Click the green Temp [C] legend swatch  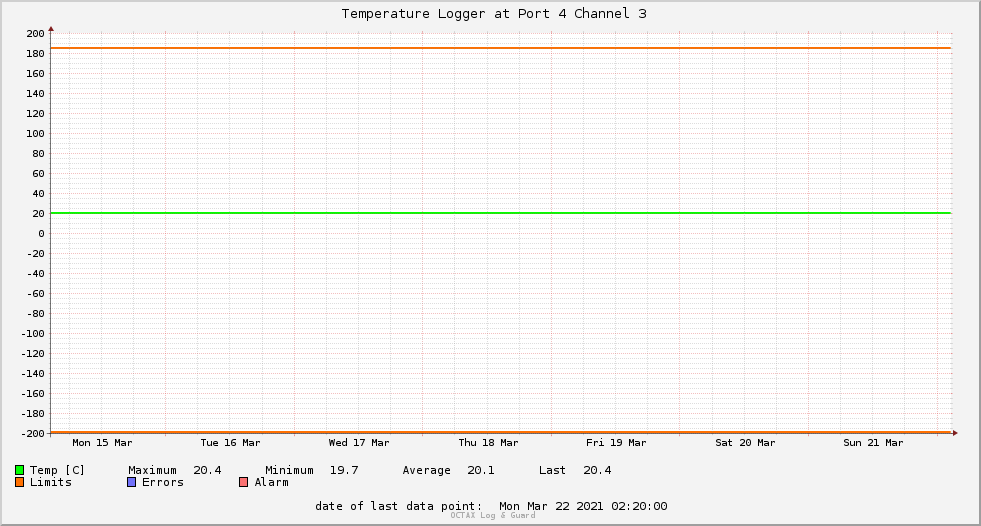click(x=19, y=470)
